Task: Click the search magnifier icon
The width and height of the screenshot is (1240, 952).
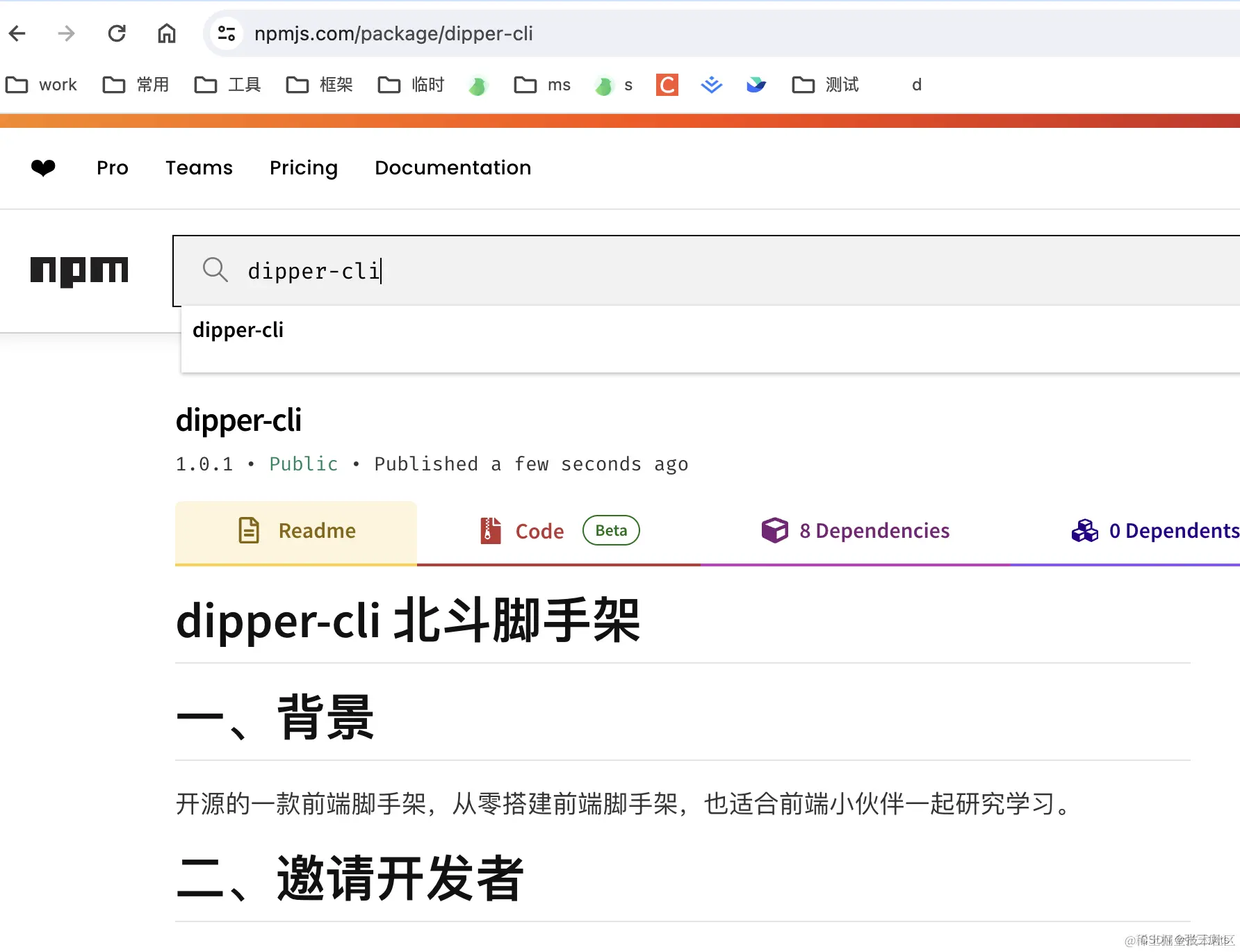Action: pos(215,270)
